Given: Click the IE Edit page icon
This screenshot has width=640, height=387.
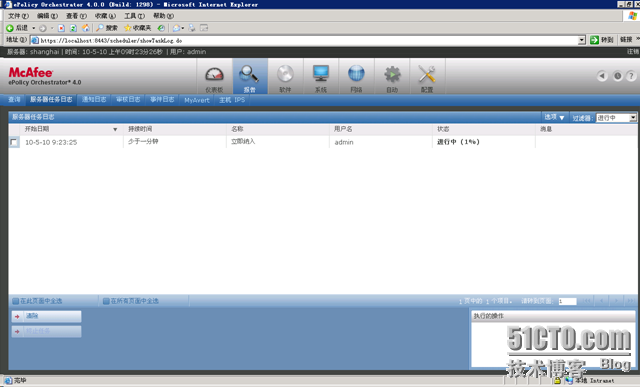Looking at the screenshot, I should click(x=204, y=28).
